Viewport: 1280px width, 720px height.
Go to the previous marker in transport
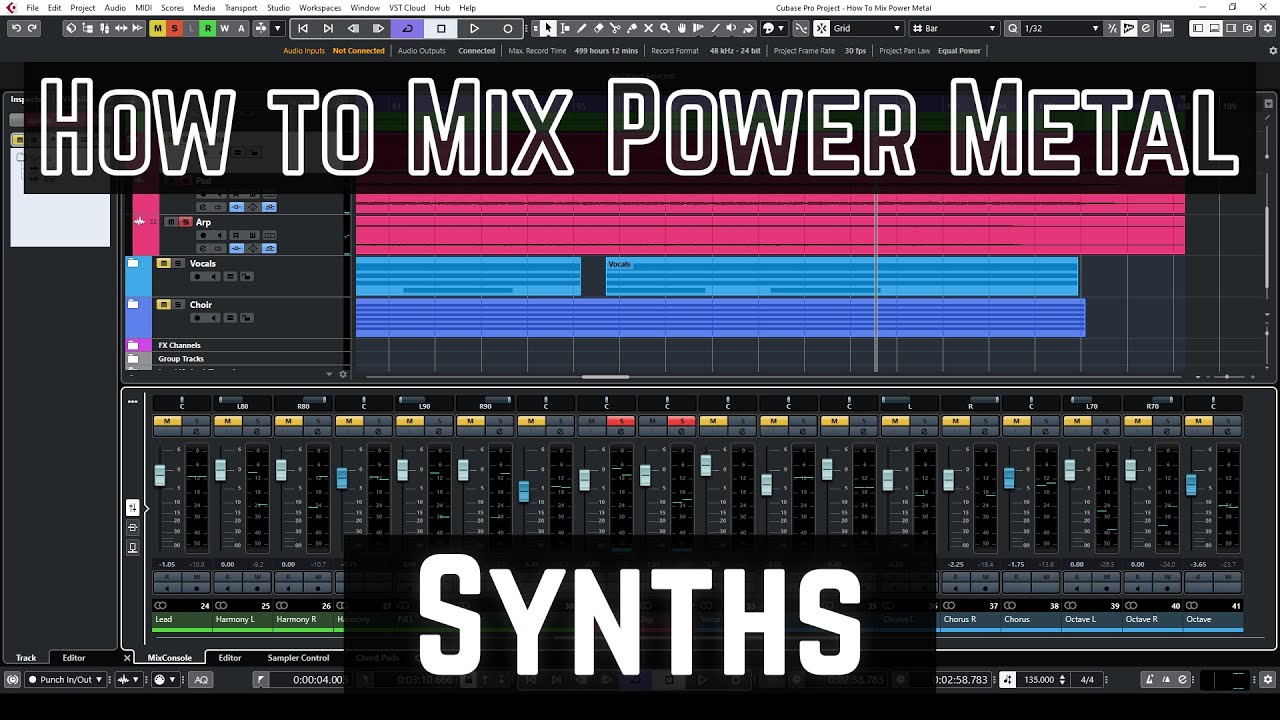point(303,28)
